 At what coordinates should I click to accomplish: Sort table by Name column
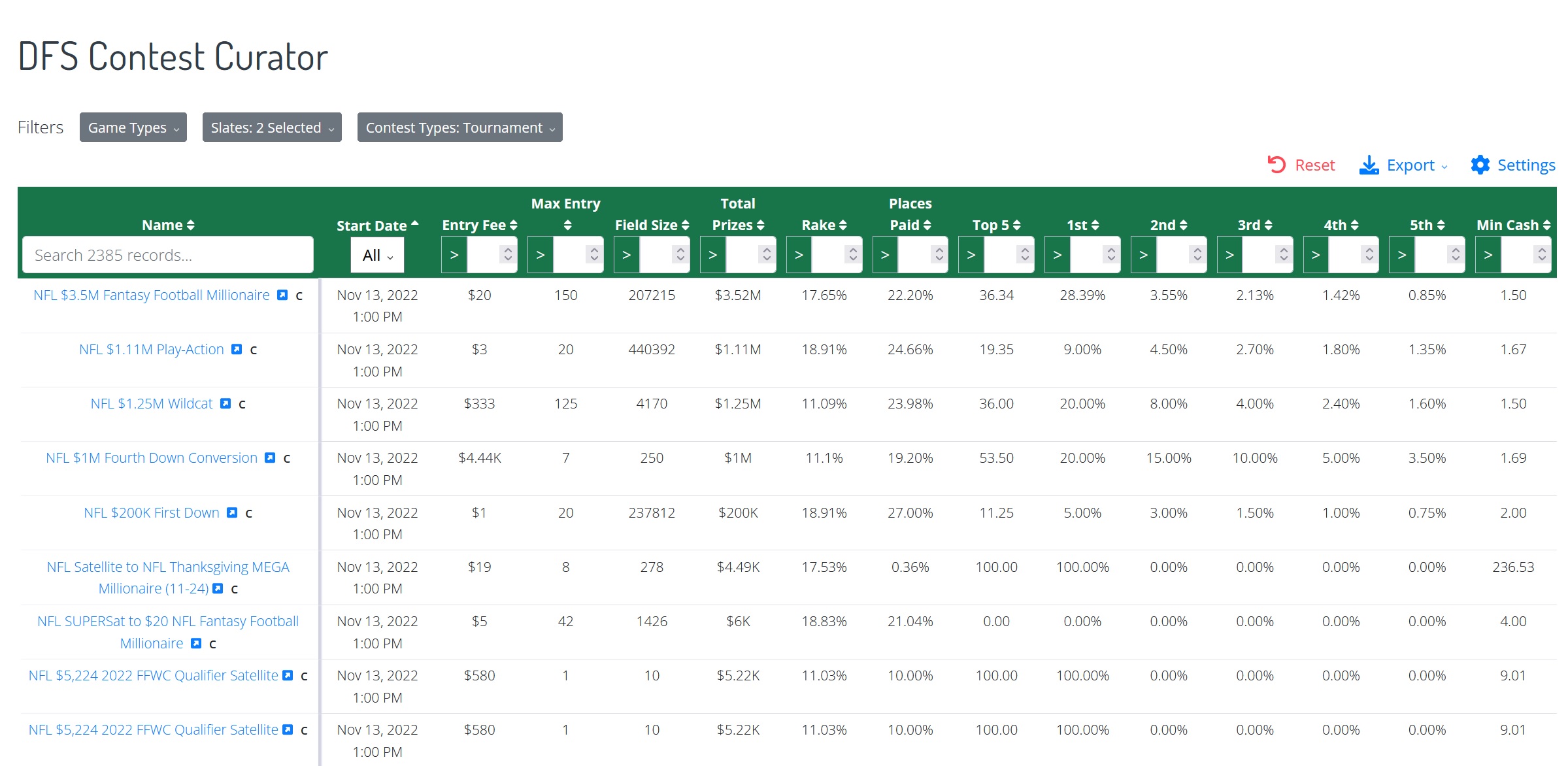coord(168,225)
